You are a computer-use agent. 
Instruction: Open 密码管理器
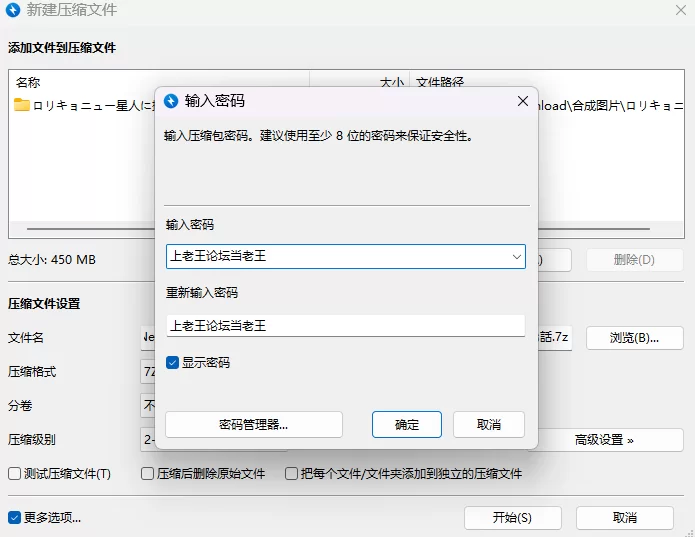254,424
